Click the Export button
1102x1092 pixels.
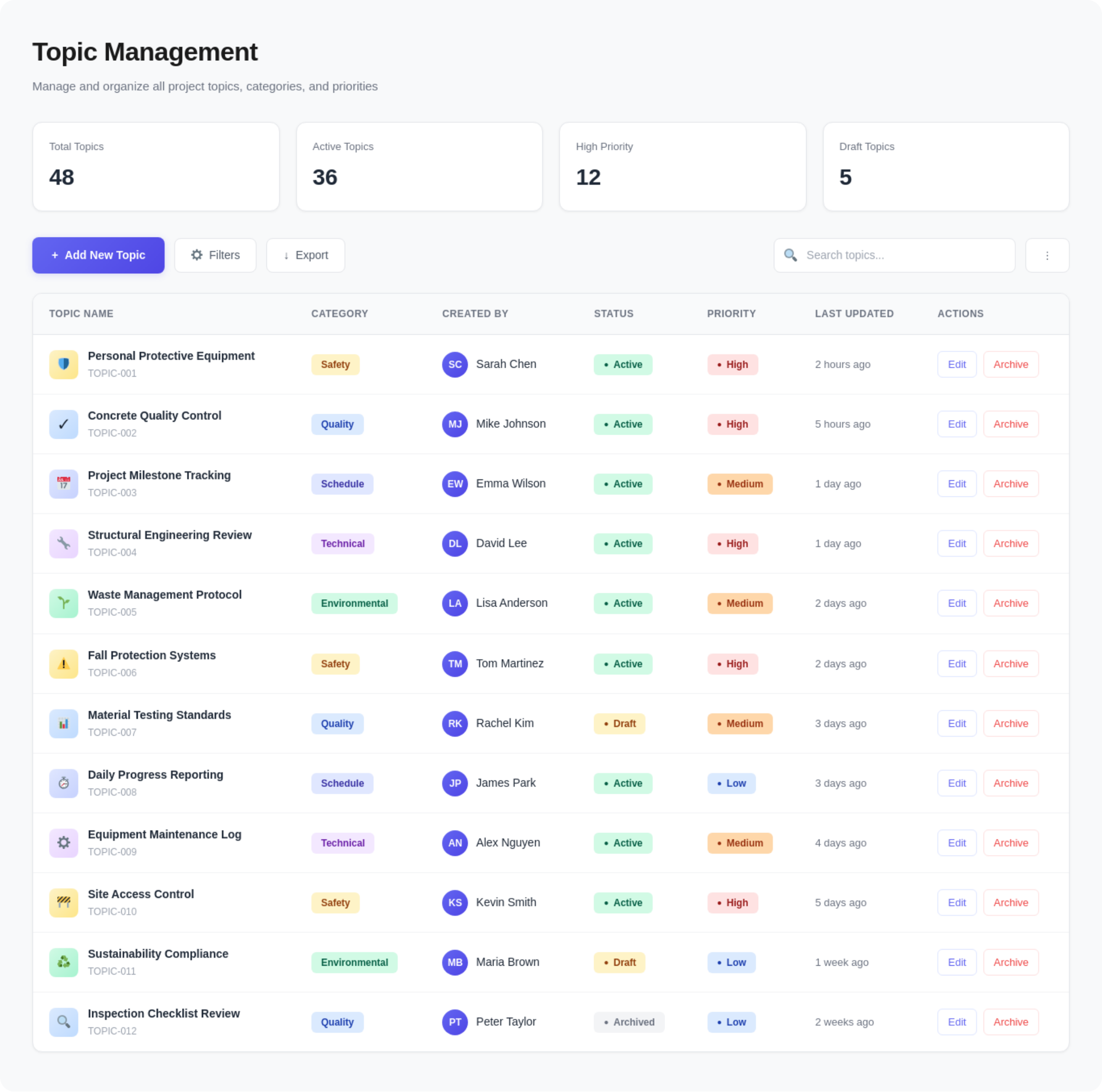coord(305,255)
